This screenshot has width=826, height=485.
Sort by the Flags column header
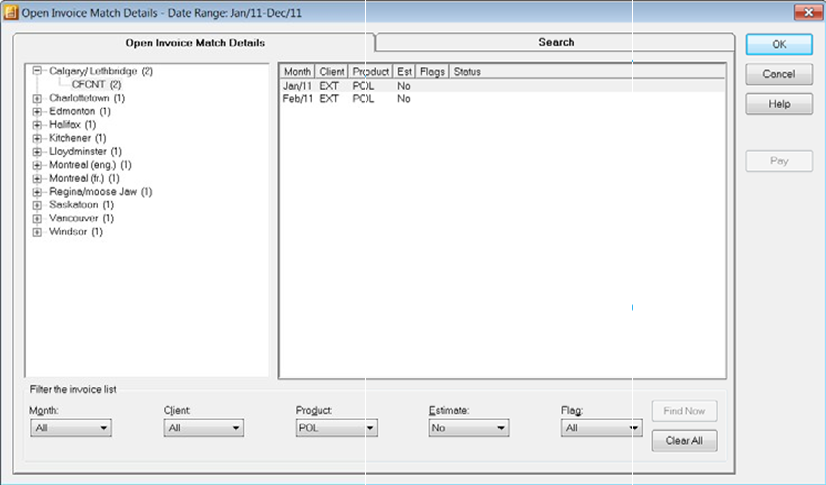click(432, 72)
